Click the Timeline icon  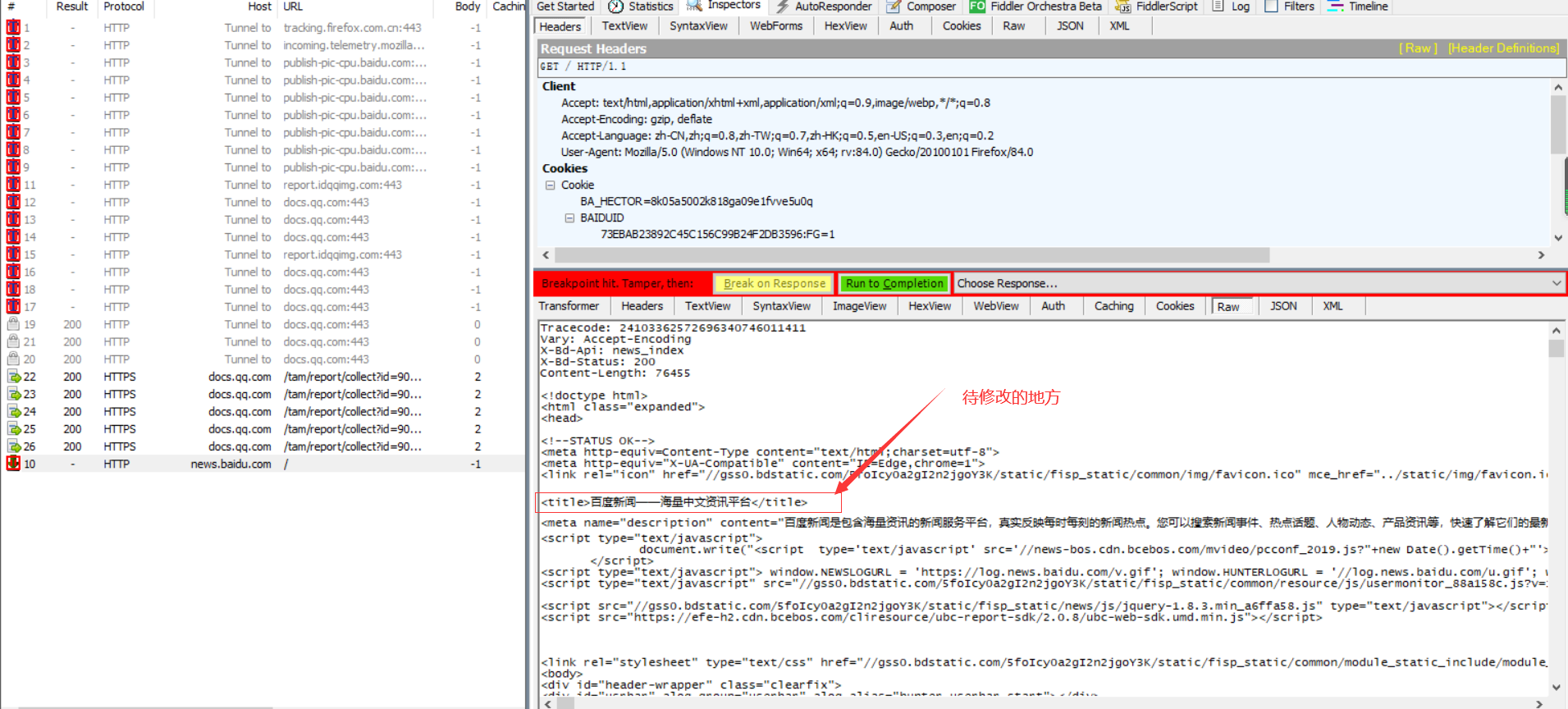(1336, 6)
